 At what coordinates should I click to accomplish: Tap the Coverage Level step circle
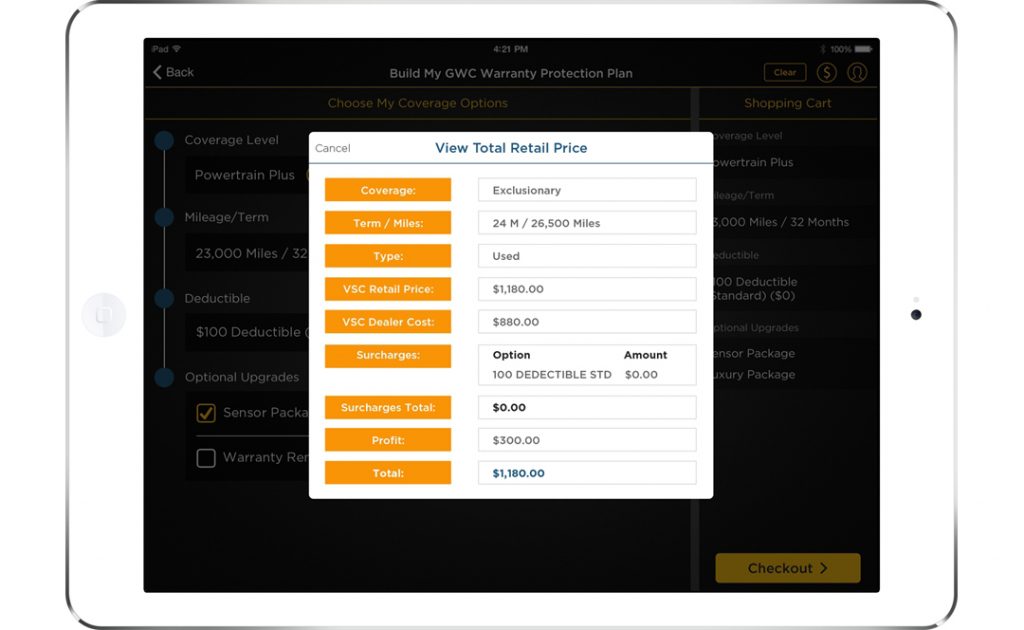pos(165,141)
